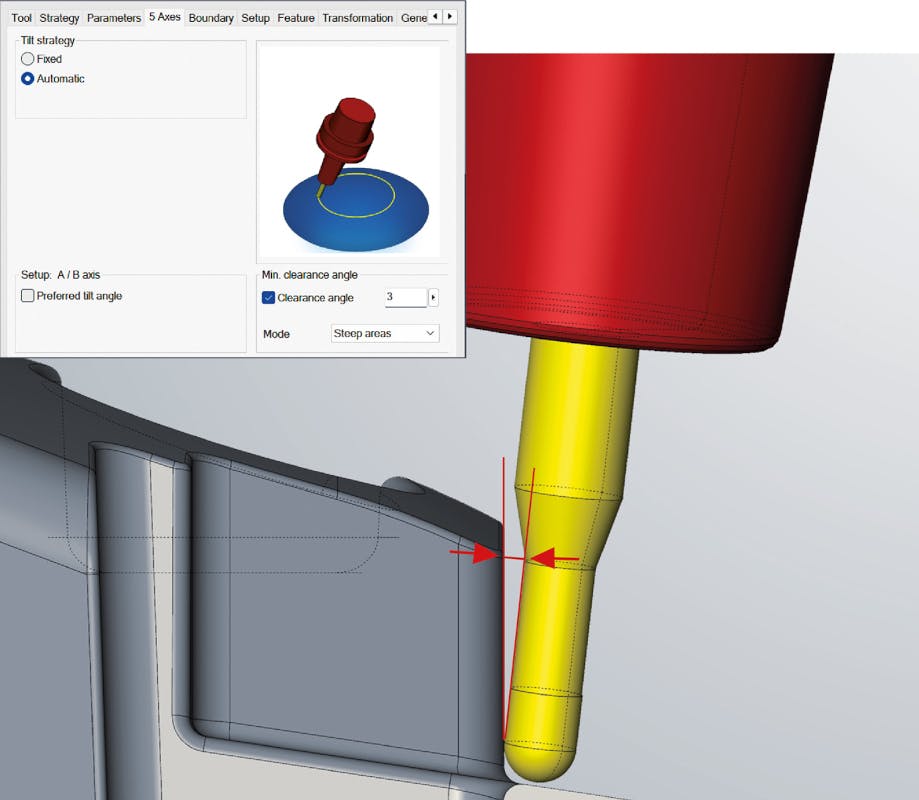This screenshot has width=919, height=800.
Task: Select Fixed tilt strategy
Action: click(41, 59)
